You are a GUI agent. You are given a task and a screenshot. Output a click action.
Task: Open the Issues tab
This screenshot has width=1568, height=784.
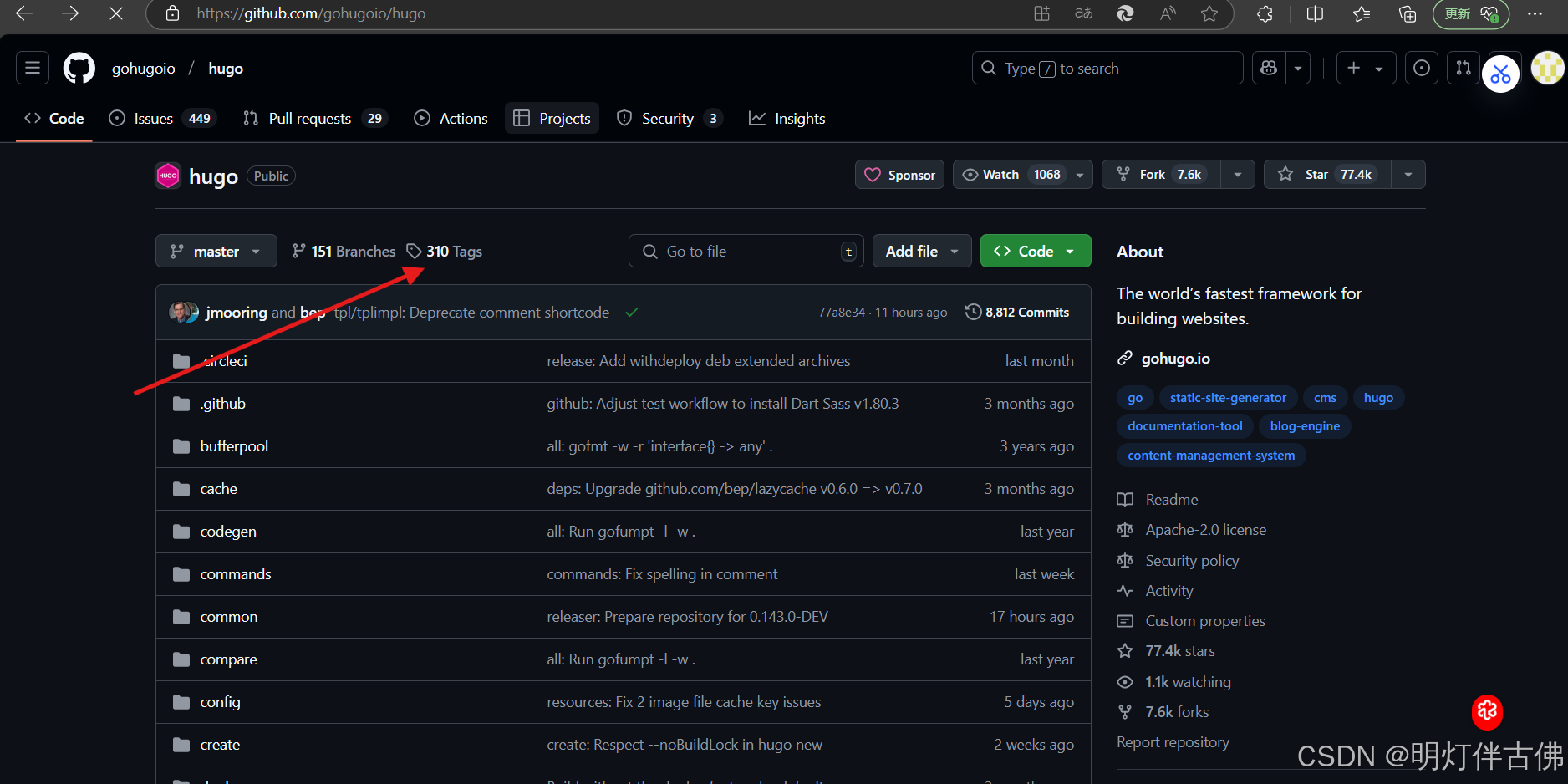pos(163,119)
